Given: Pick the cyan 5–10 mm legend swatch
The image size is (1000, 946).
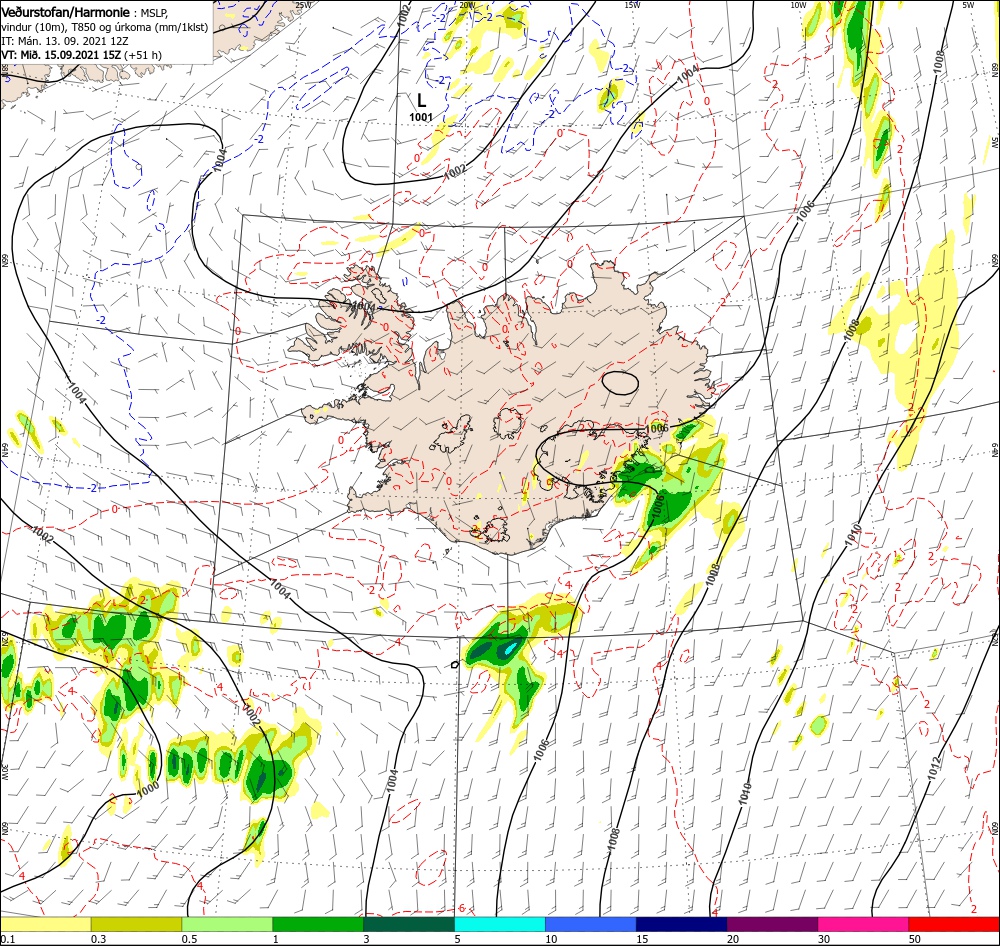Looking at the screenshot, I should [499, 924].
